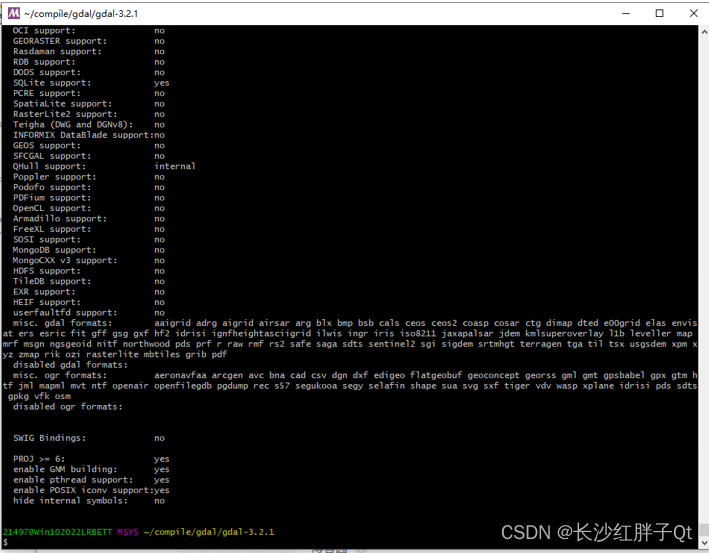Click the 'TileDB support:' label
Screen dimensions: 709x553
pos(52,281)
